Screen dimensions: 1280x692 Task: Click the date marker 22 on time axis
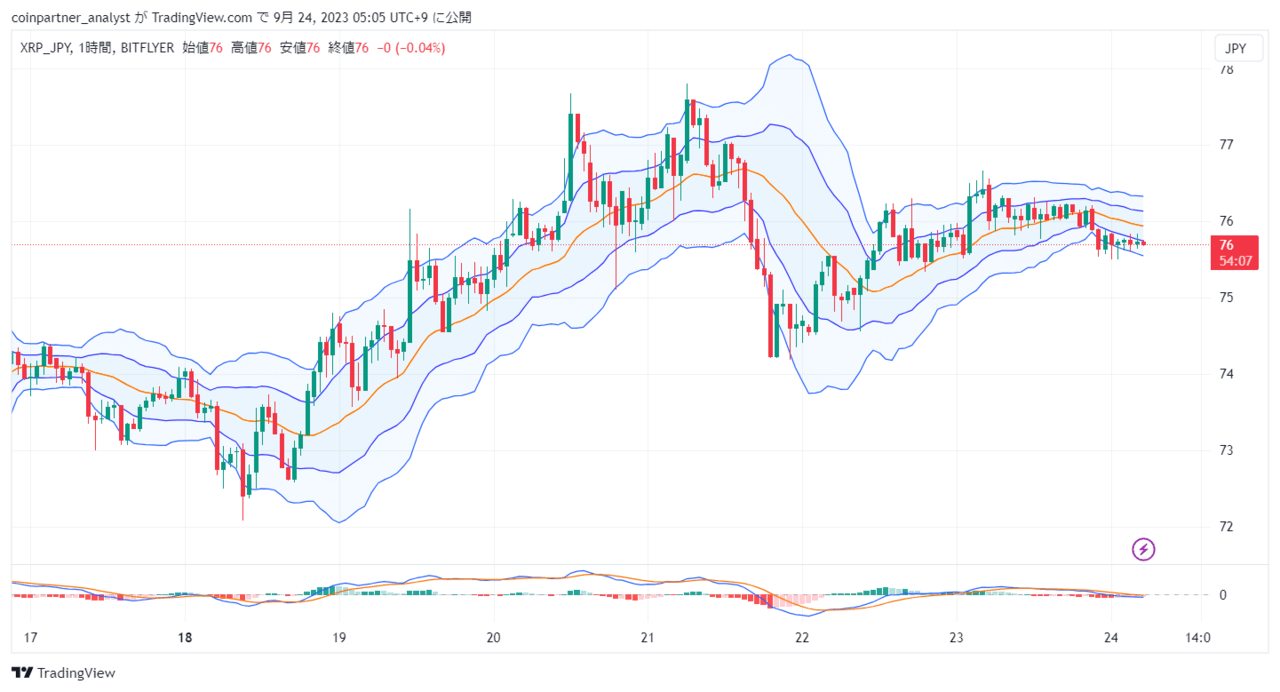[x=801, y=638]
